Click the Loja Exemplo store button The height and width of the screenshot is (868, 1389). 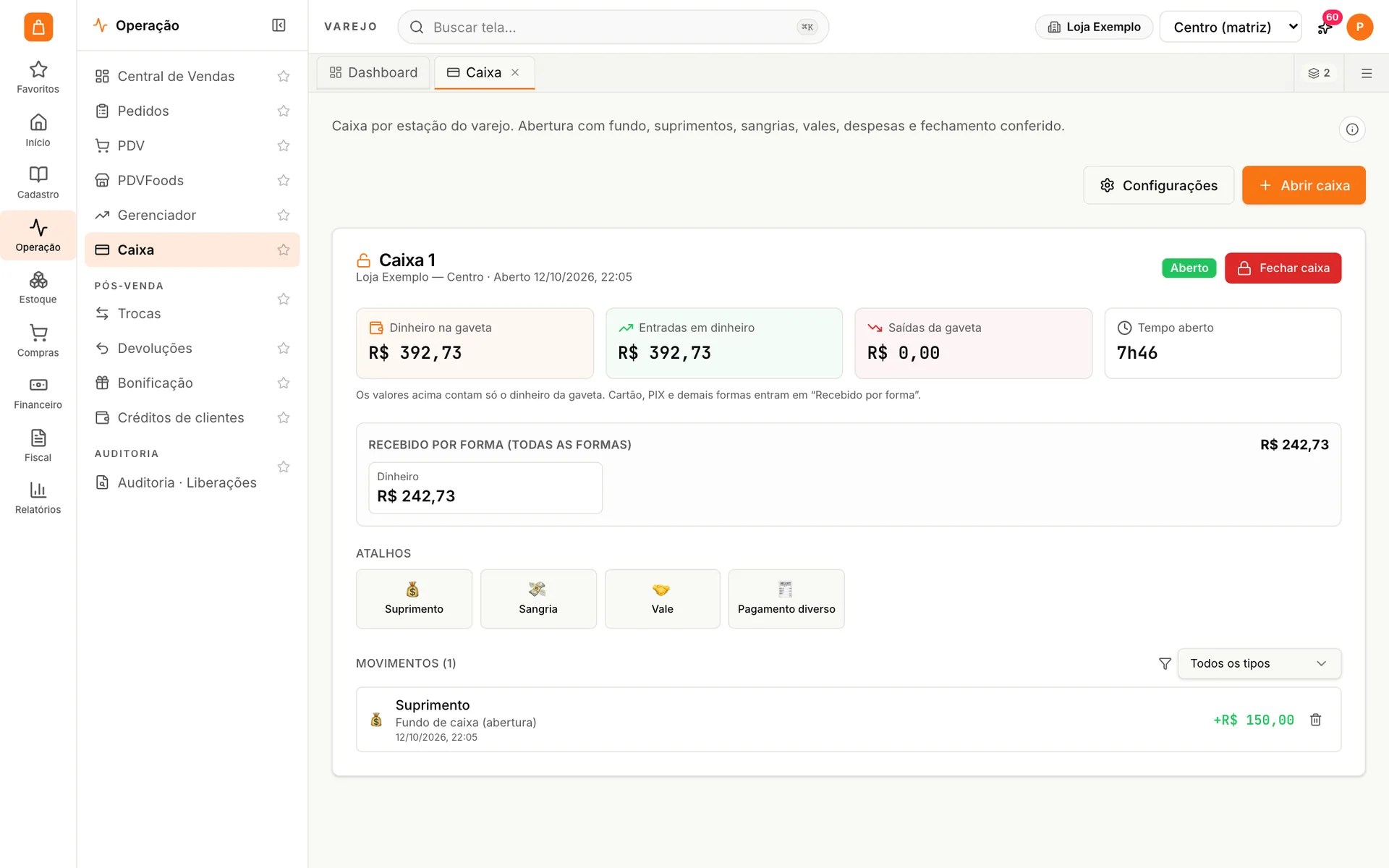(x=1094, y=27)
